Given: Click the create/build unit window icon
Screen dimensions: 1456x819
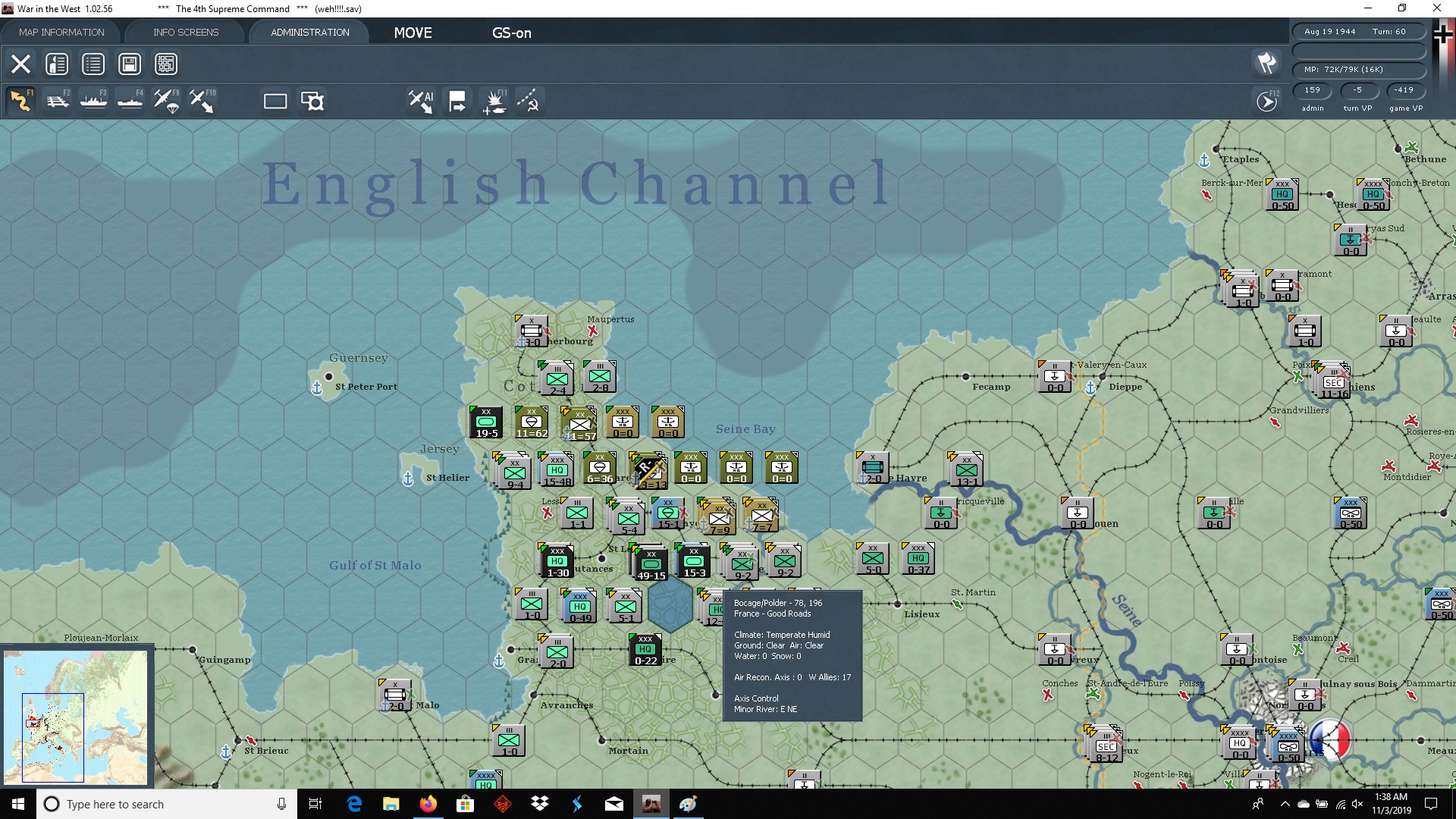Looking at the screenshot, I should 312,101.
